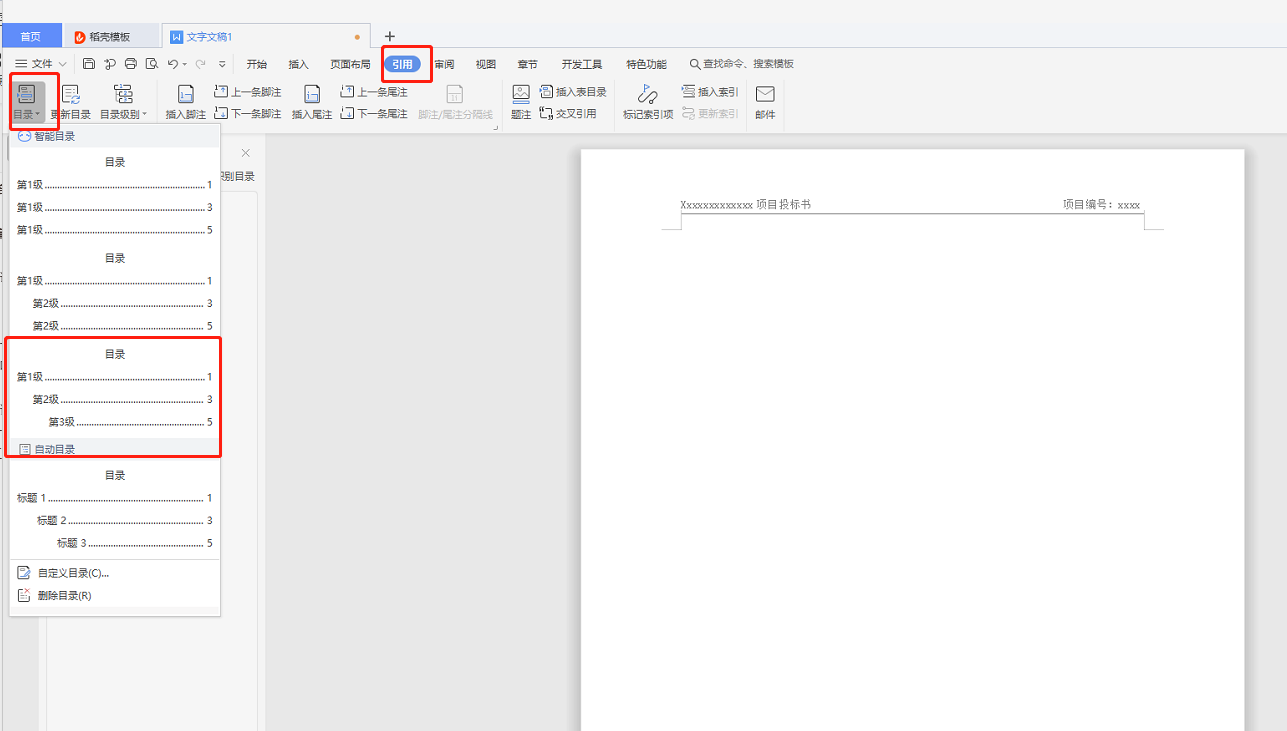Screen dimensions: 1287x731
Task: Go to 下一条脚注 next footnote
Action: click(248, 114)
